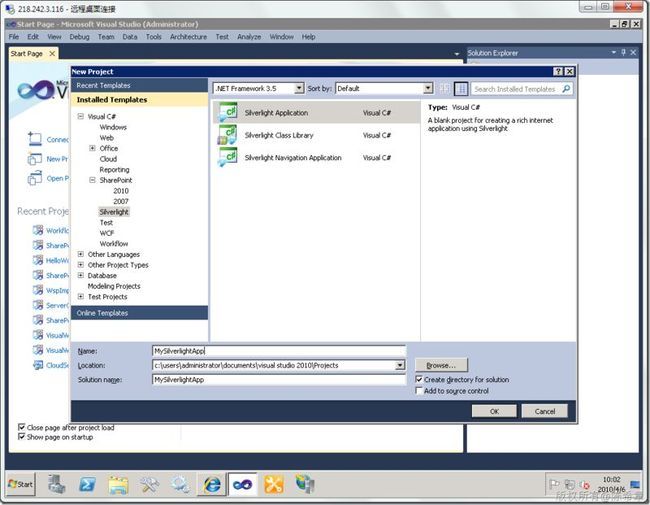
Task: Select the Silverlight tree item
Action: click(114, 212)
